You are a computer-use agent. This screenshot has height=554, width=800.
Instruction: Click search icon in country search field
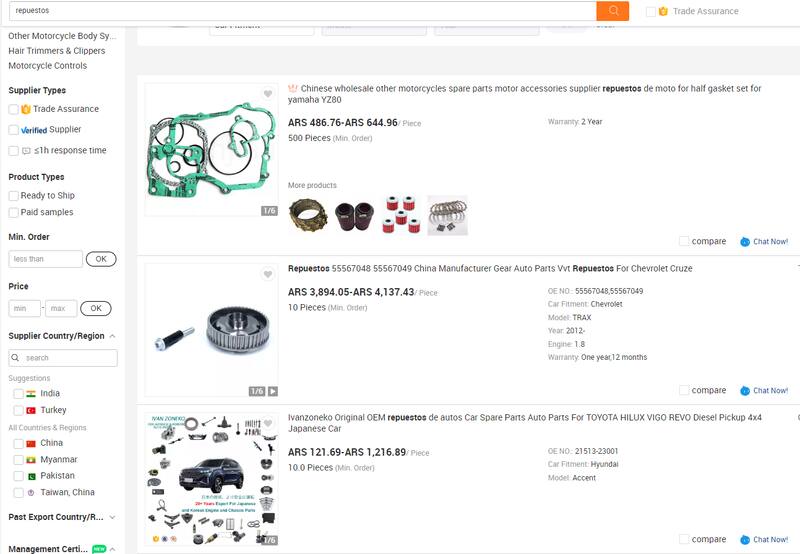[15, 358]
